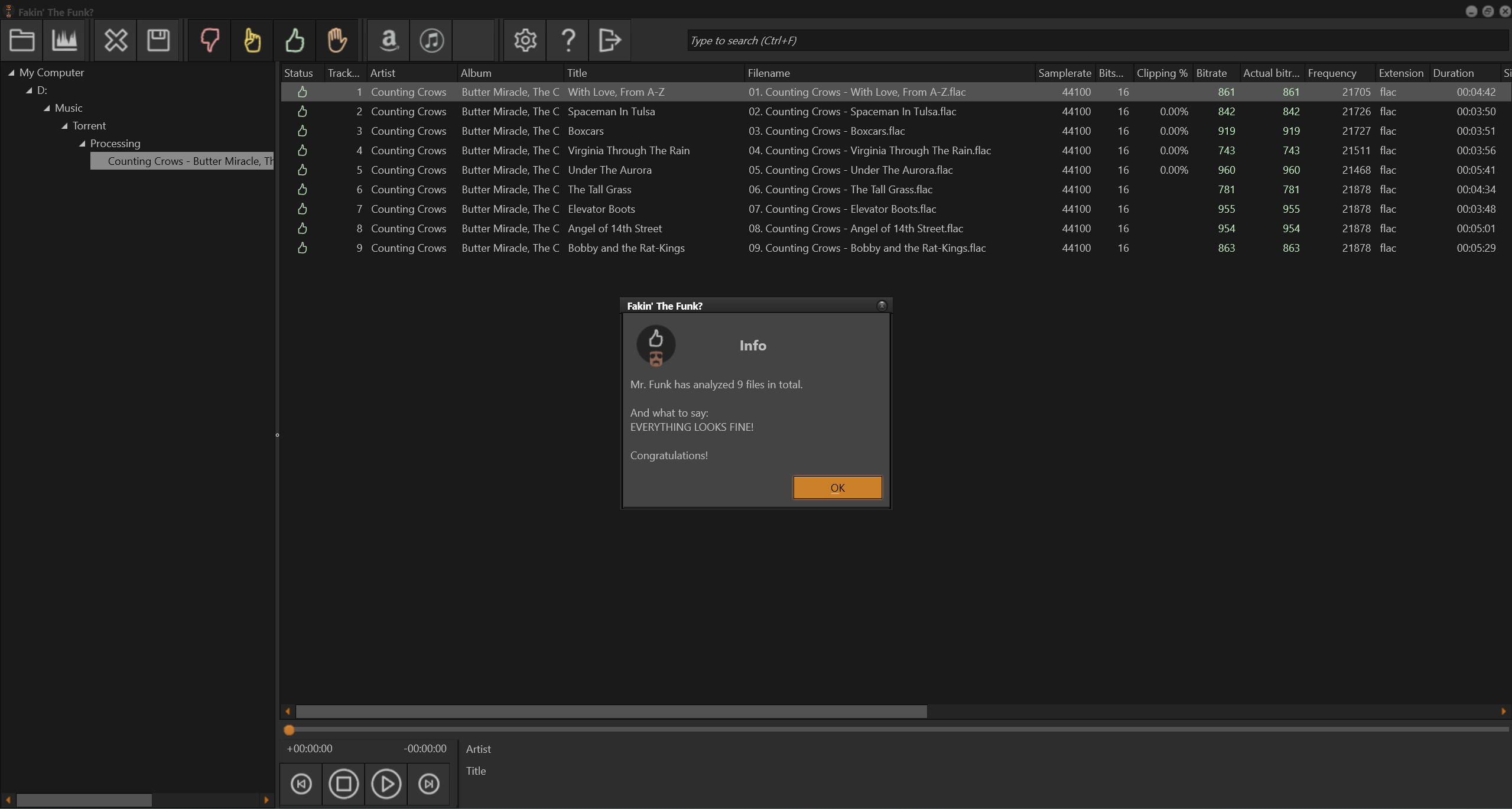The height and width of the screenshot is (809, 1512).
Task: Collapse the Torrent folder node
Action: pos(64,126)
